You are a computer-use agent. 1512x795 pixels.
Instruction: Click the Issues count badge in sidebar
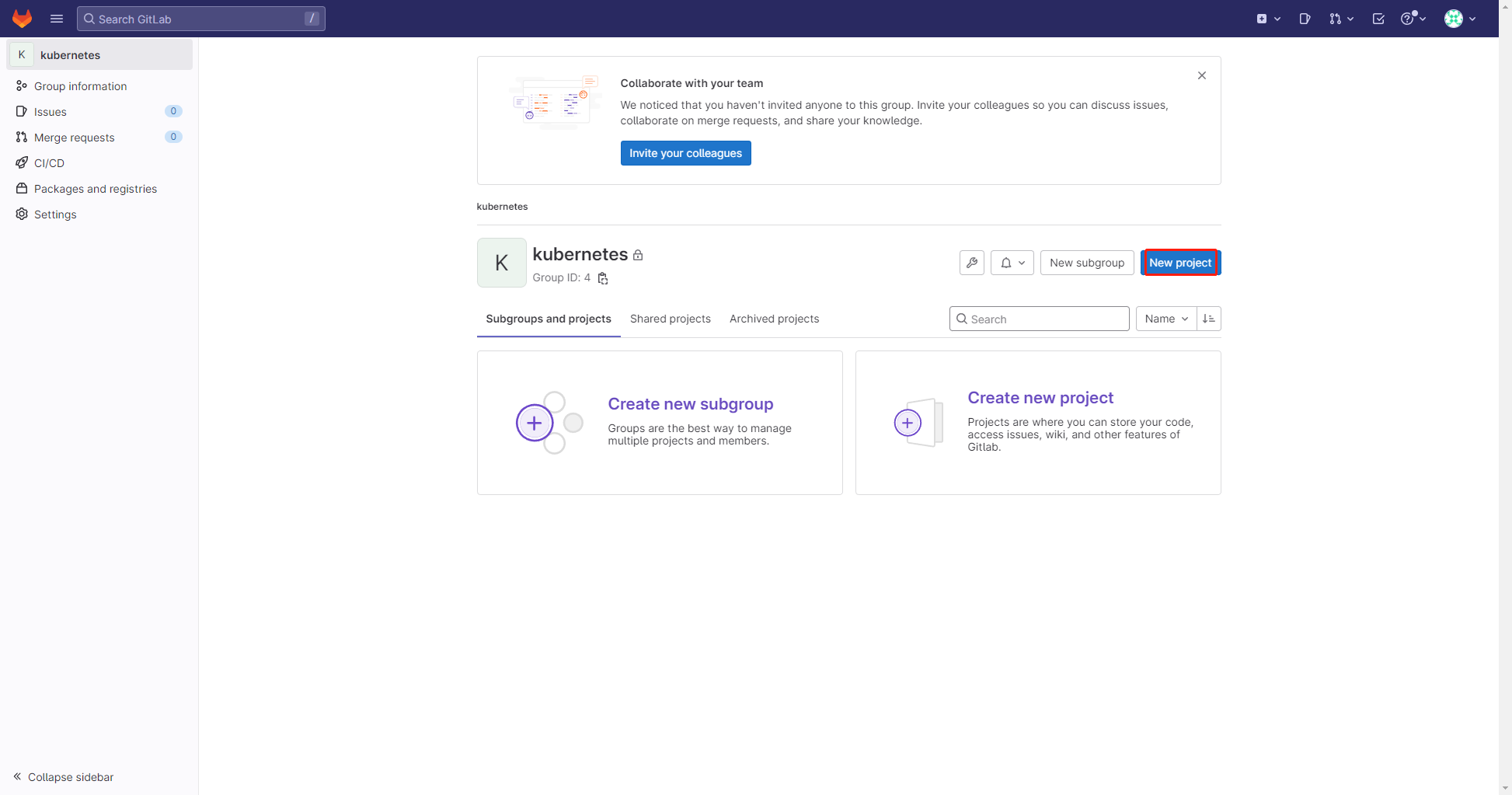[173, 111]
